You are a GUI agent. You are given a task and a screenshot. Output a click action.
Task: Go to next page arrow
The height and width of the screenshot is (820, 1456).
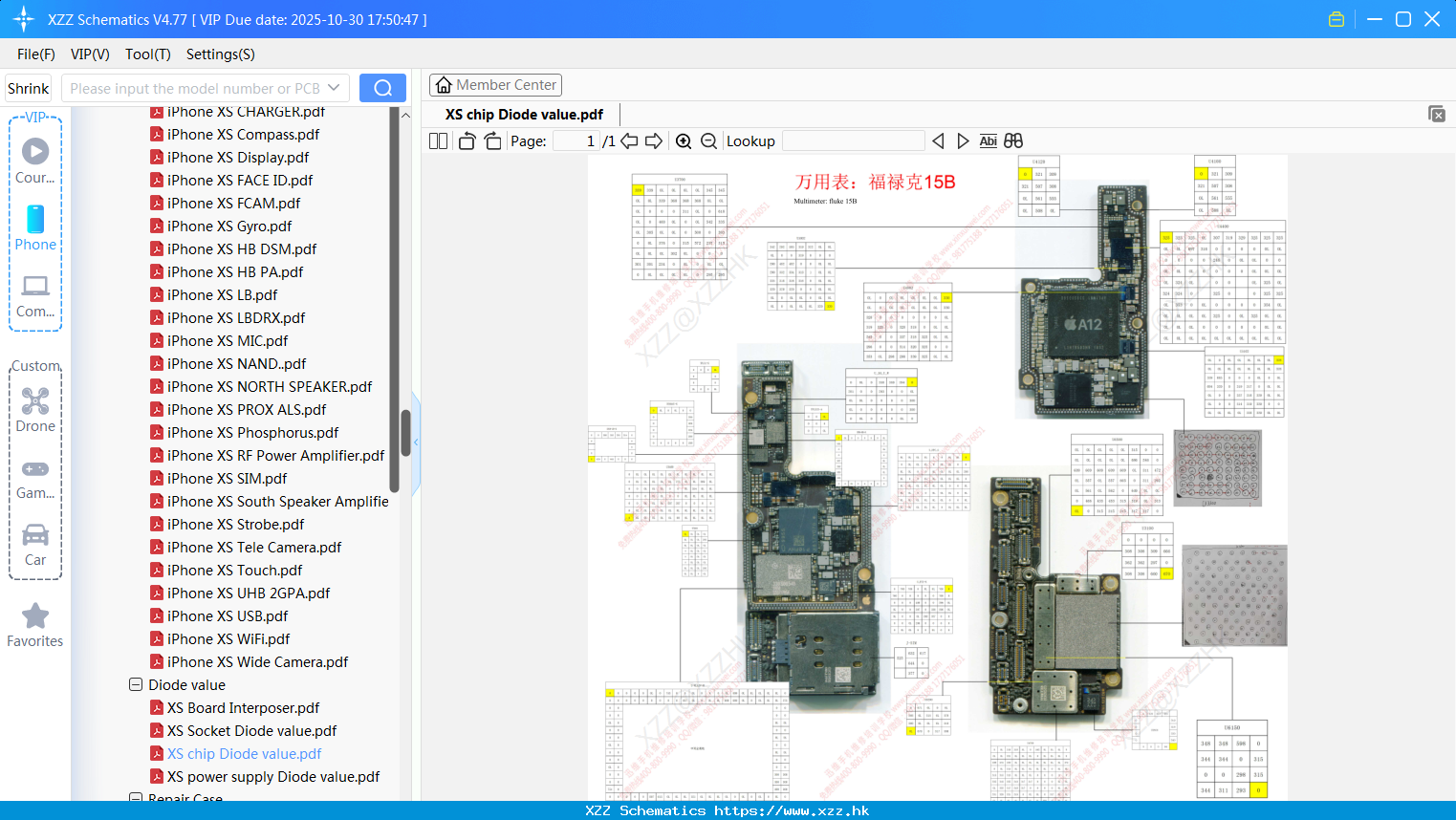coord(654,141)
